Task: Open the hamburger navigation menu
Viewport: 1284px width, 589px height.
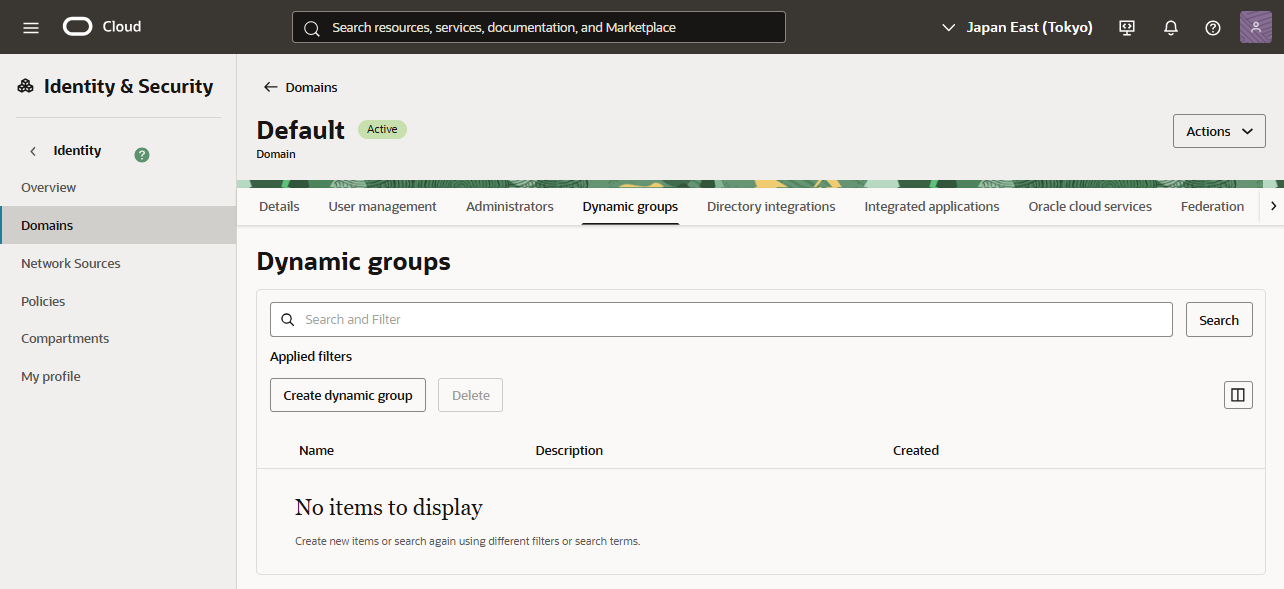Action: coord(31,27)
